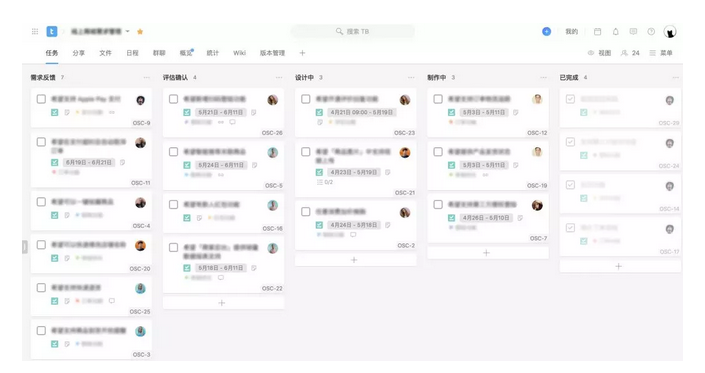Open the notifications bell icon

616,31
